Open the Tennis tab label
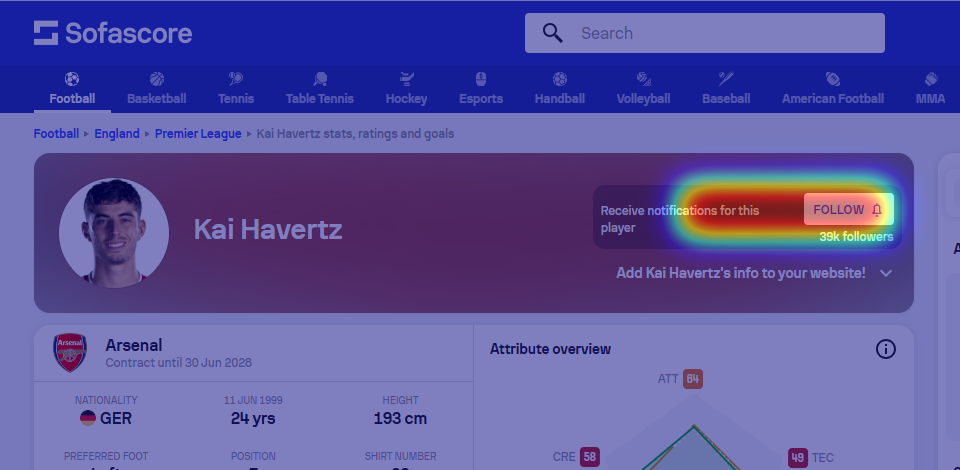960x470 pixels. tap(236, 99)
